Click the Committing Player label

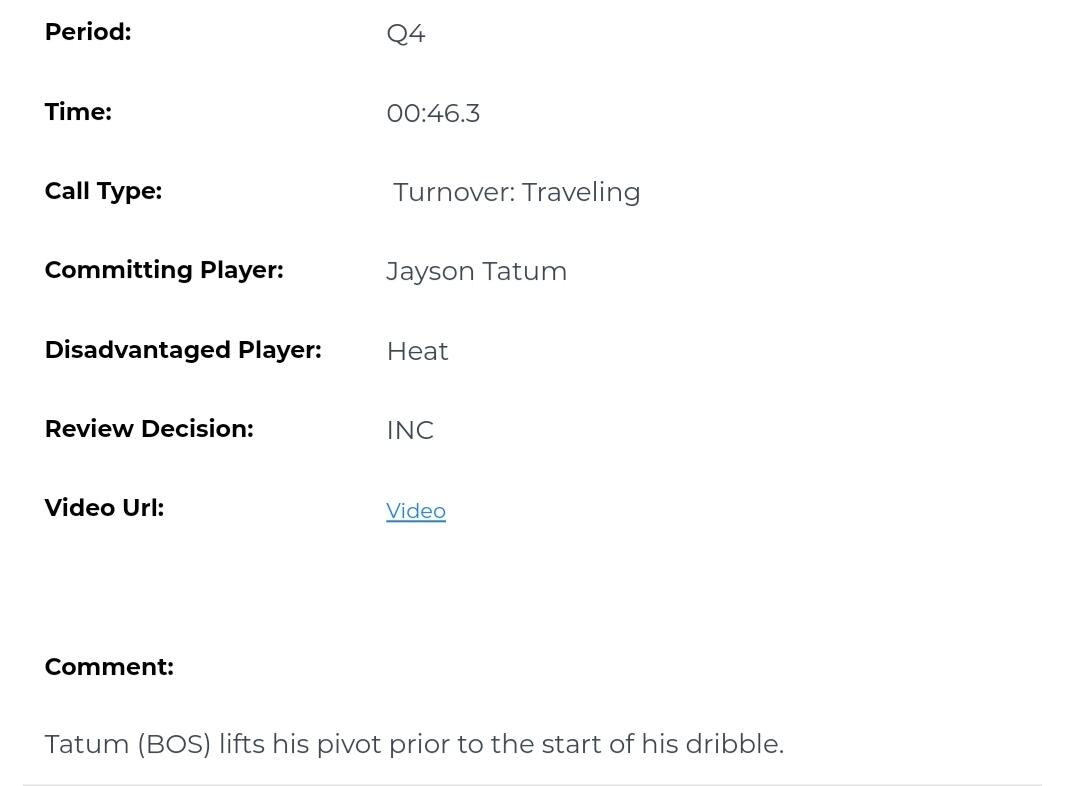coord(164,270)
